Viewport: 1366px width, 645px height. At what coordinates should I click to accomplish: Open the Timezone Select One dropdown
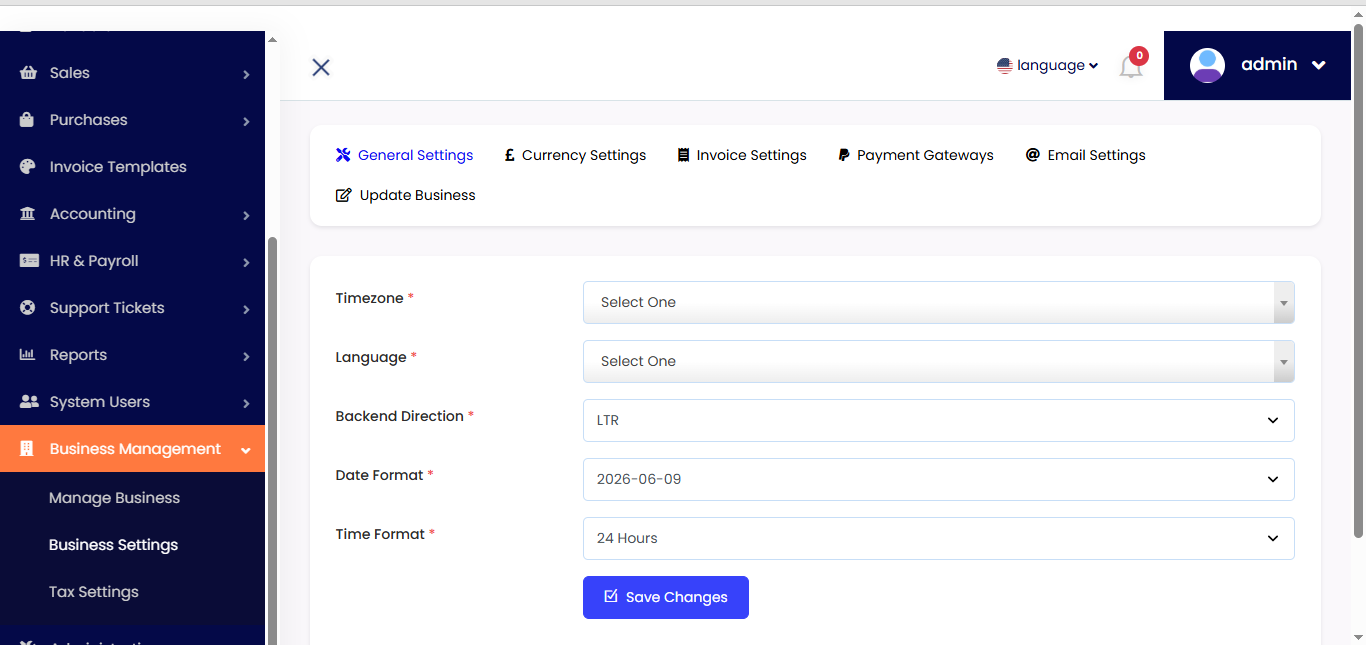tap(939, 302)
